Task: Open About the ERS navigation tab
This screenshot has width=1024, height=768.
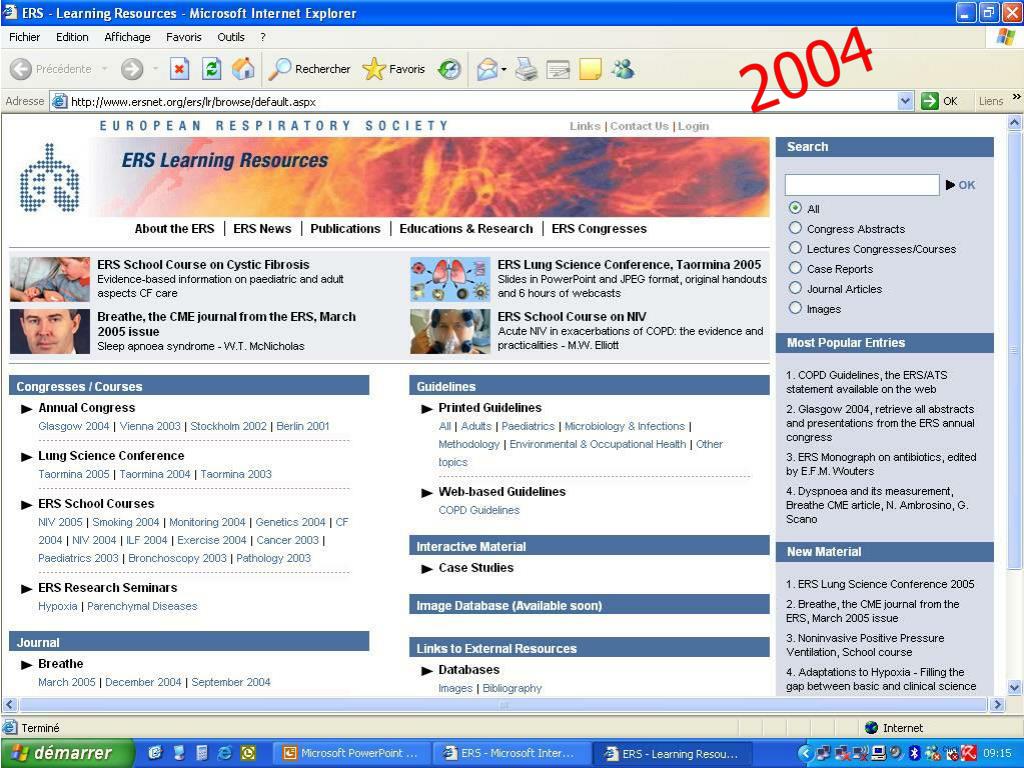Action: (x=174, y=229)
